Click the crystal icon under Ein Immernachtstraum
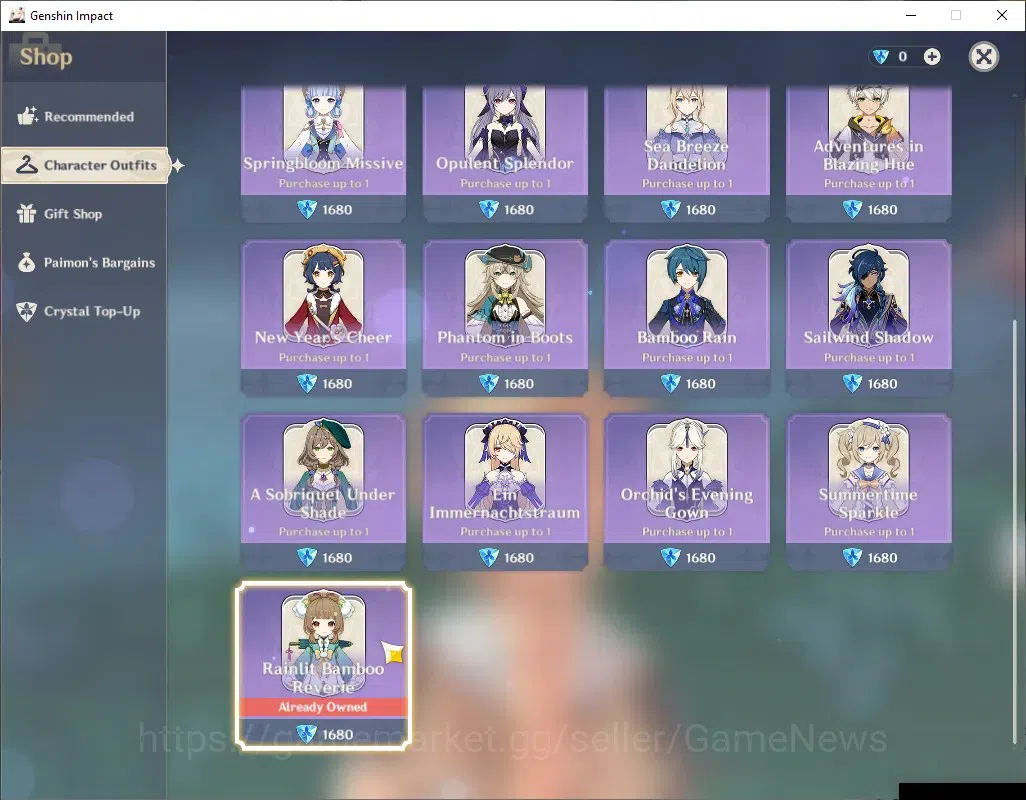 click(489, 557)
